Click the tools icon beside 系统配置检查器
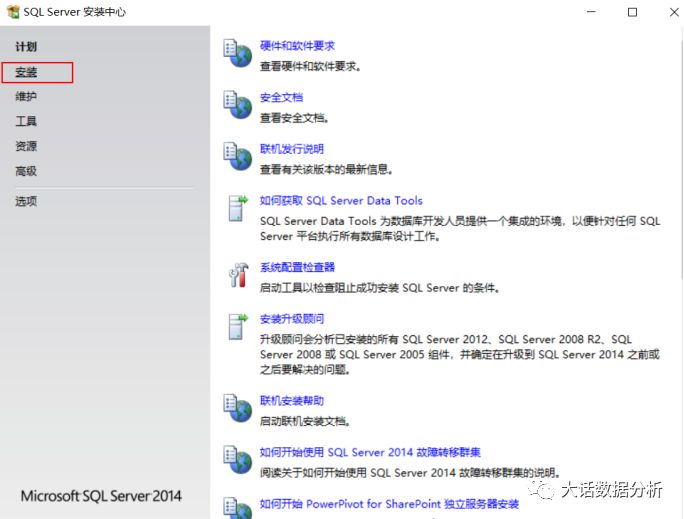The image size is (684, 519). coord(238,275)
